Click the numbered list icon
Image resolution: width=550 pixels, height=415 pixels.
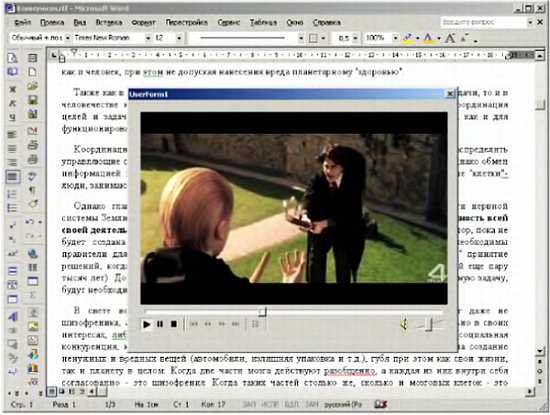(12, 194)
